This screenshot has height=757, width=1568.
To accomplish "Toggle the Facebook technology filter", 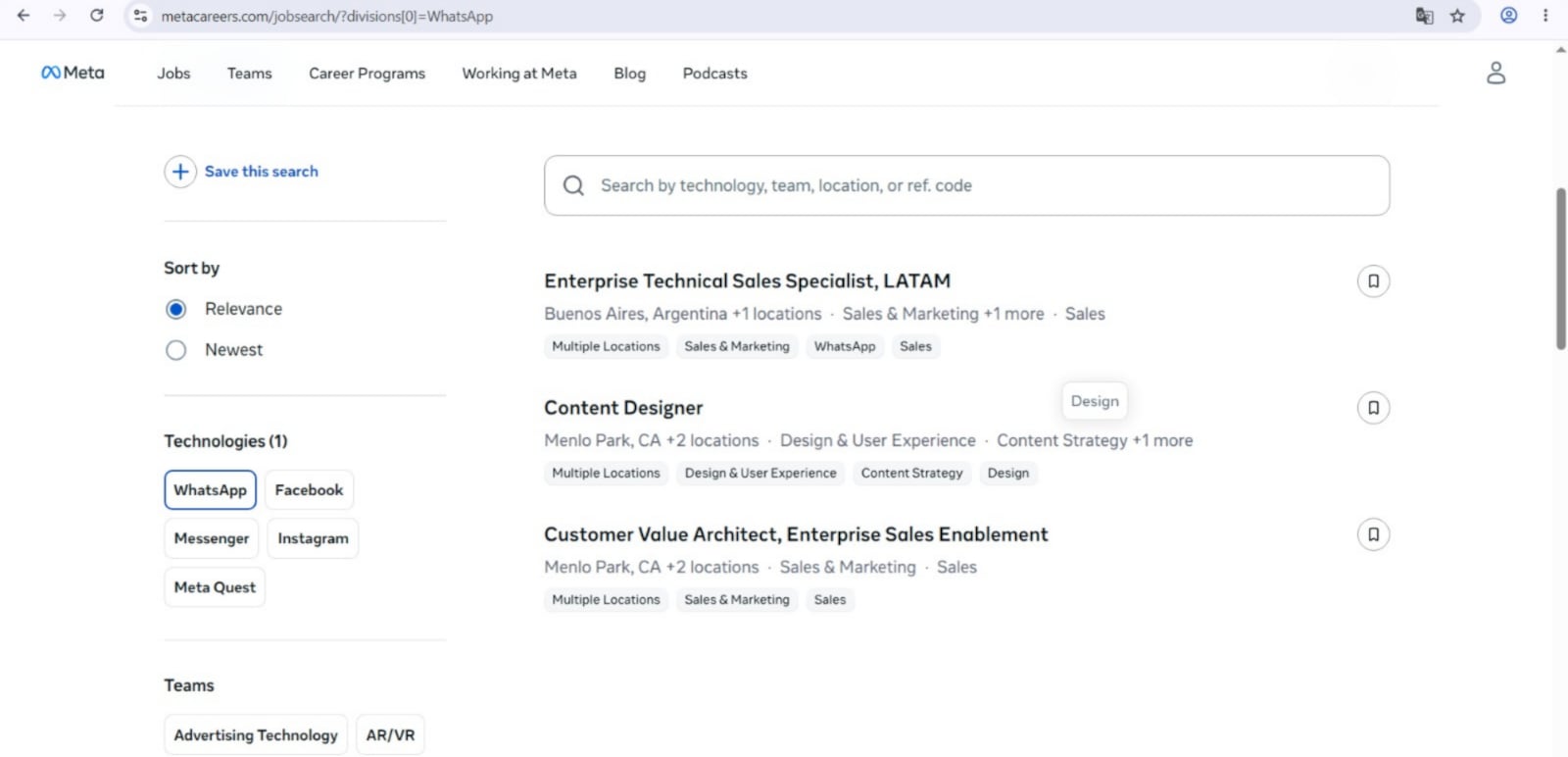I will [309, 490].
